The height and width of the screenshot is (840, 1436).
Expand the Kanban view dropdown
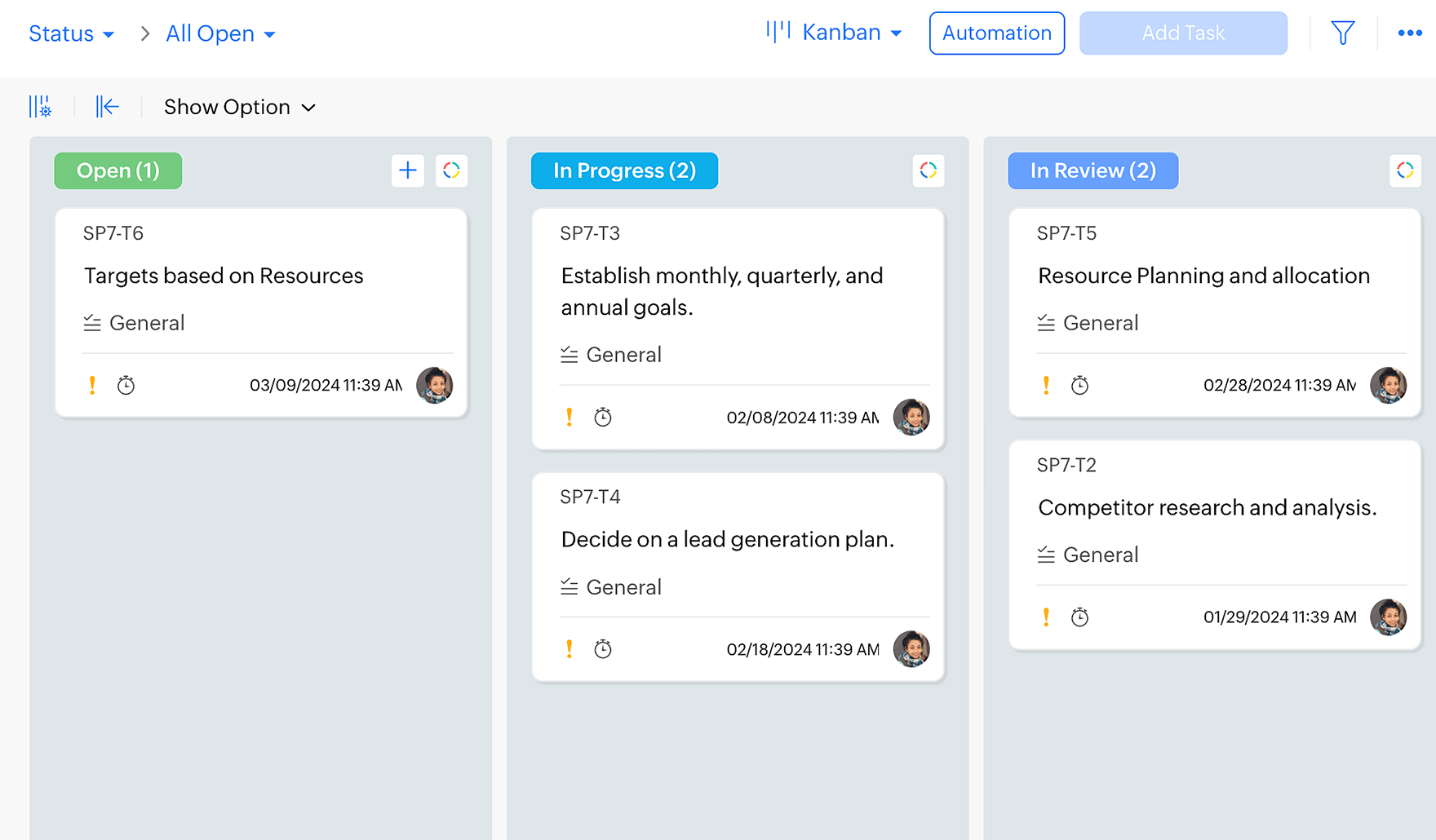[835, 33]
